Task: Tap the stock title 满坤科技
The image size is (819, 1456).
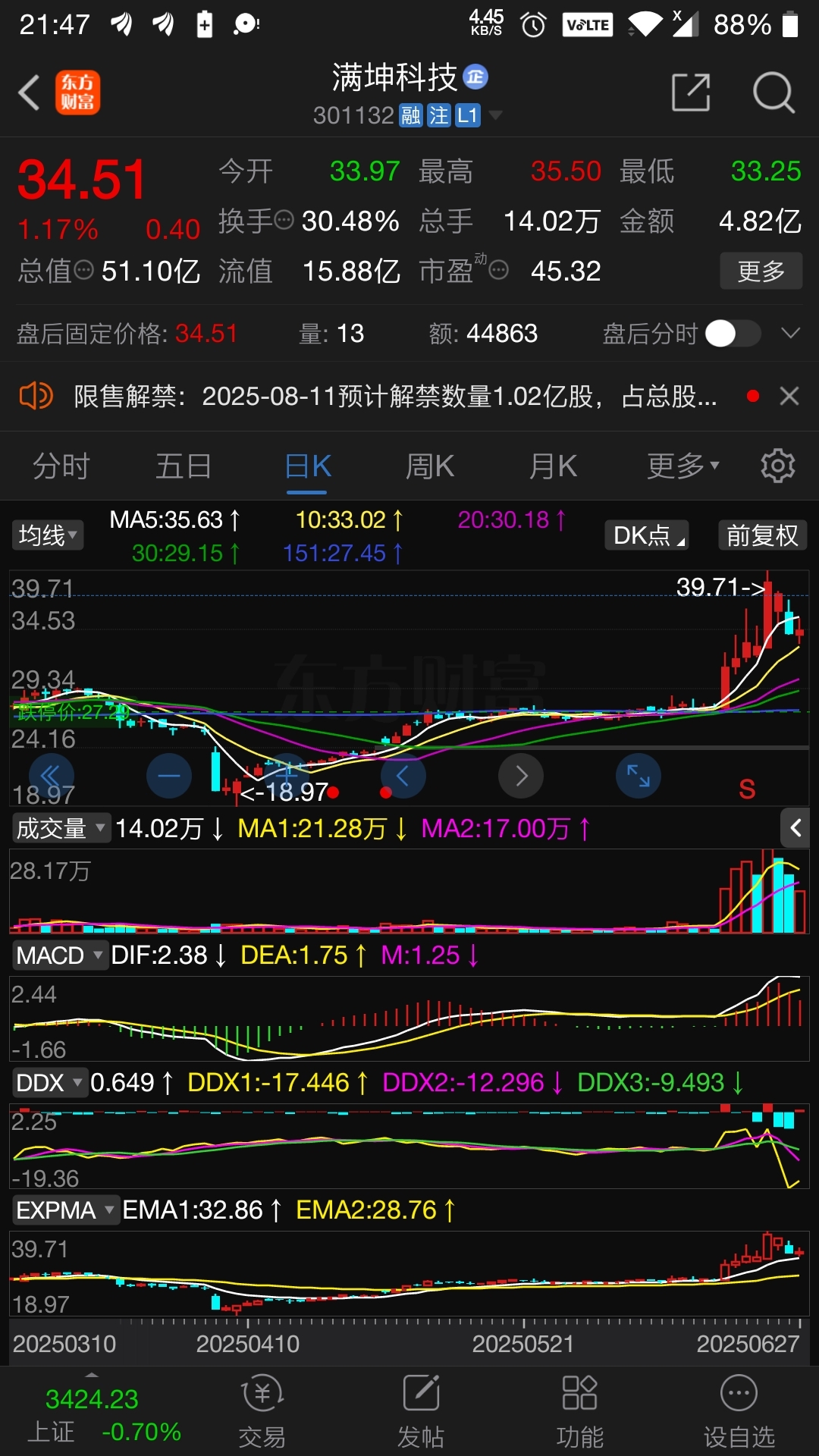Action: 394,77
